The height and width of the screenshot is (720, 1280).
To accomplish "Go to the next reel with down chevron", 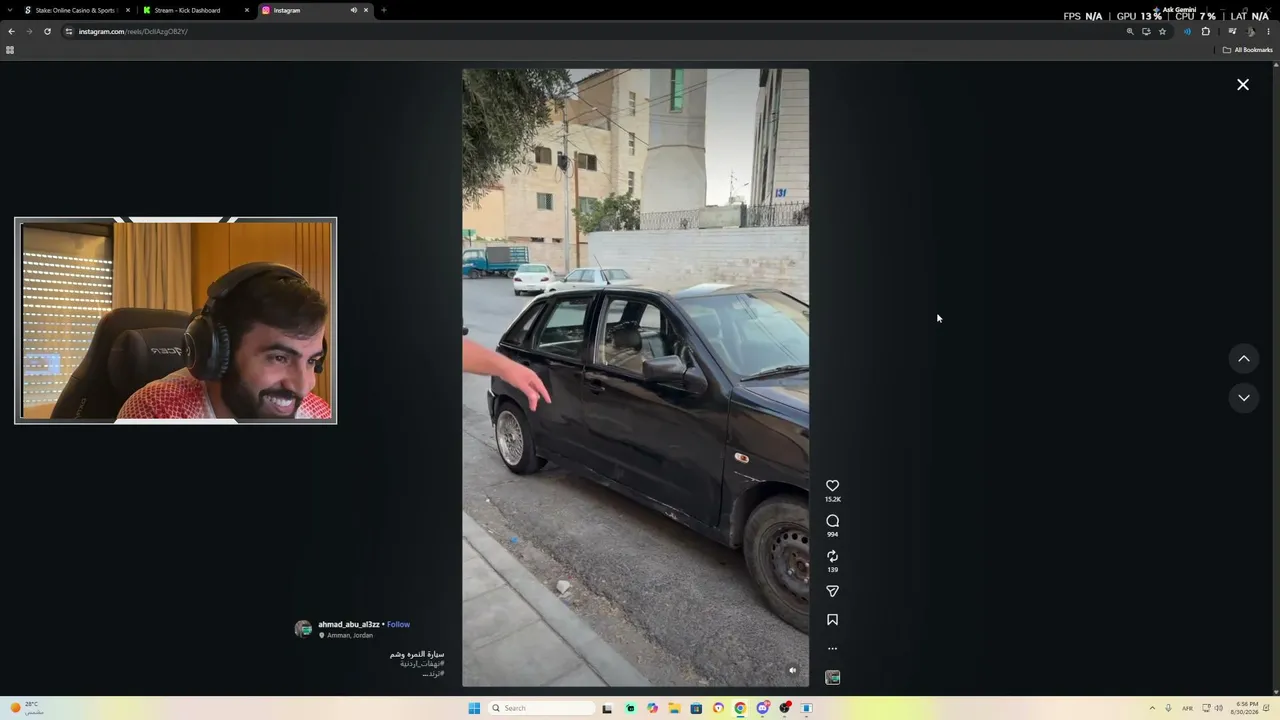I will [1244, 397].
